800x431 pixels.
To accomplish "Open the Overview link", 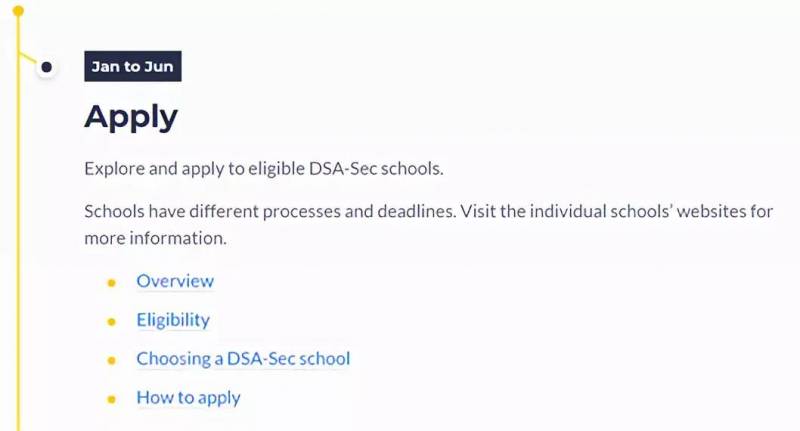I will (175, 281).
